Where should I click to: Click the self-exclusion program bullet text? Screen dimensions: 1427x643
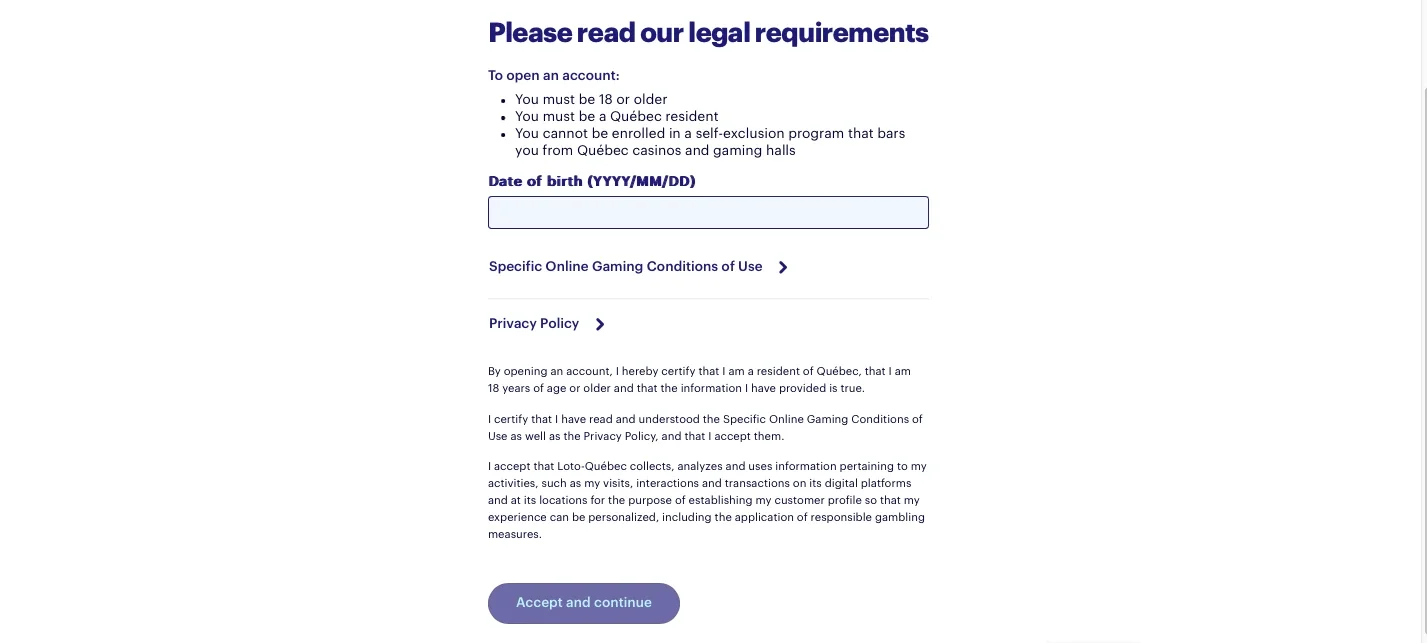click(709, 133)
